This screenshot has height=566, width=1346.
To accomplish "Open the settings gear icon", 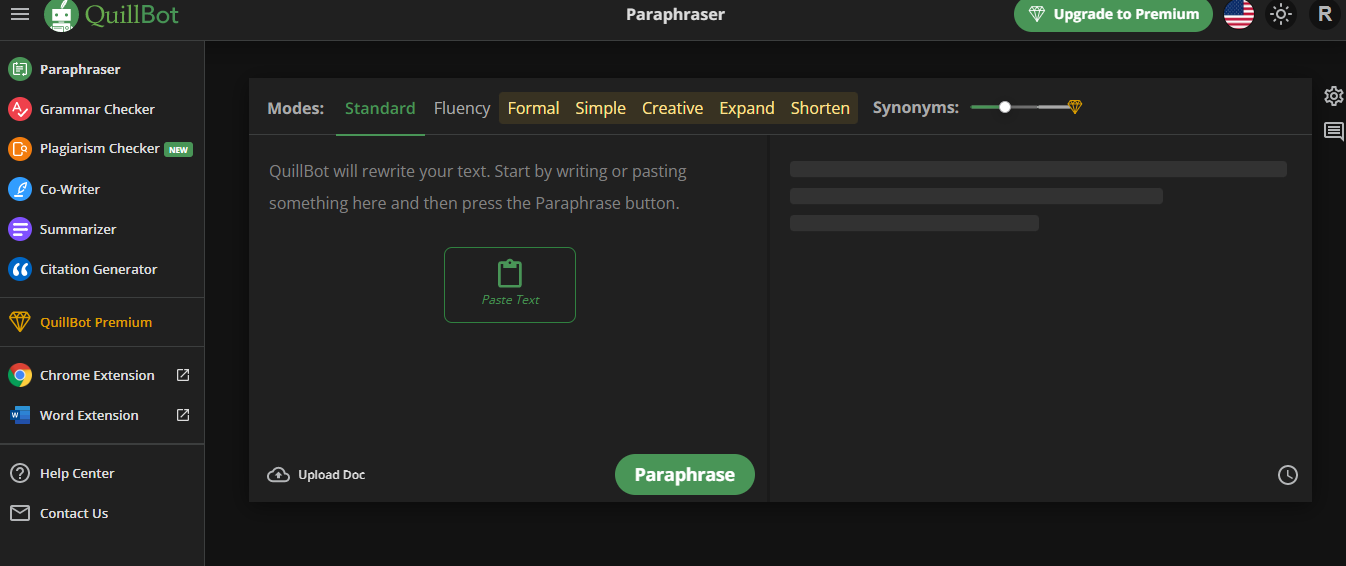I will (1333, 96).
